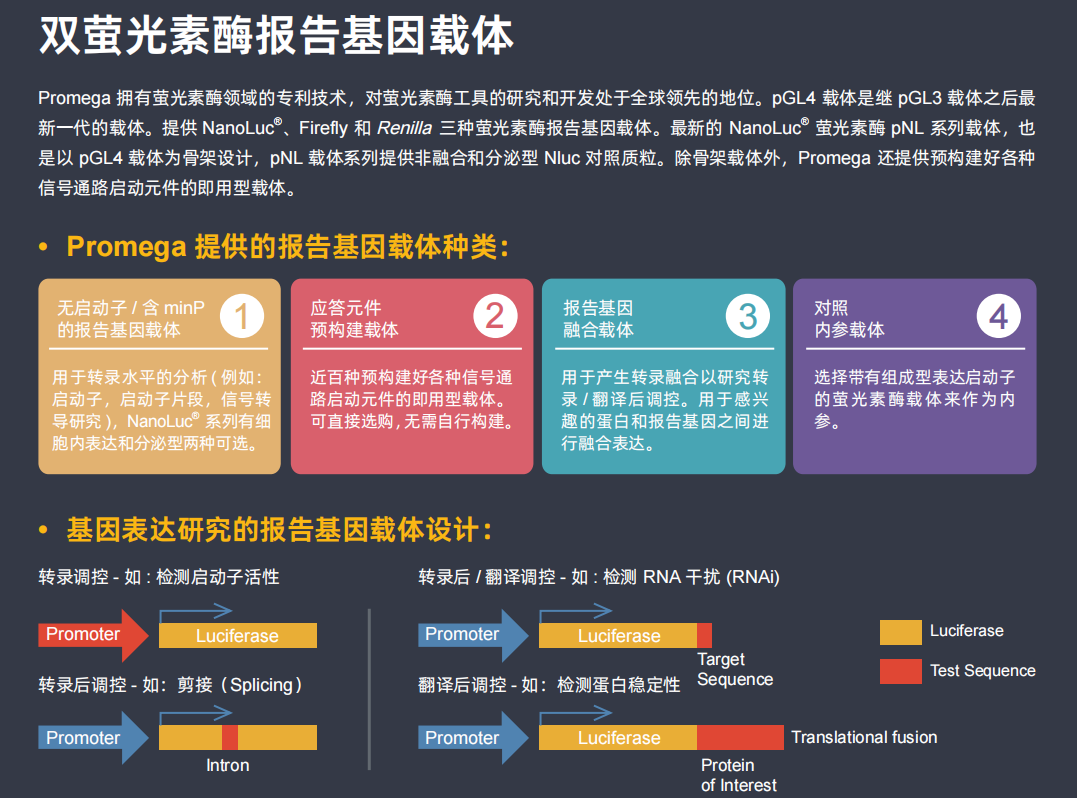Click the label '检测 RNA 干扰 (RNAi)'
The image size is (1077, 798).
[691, 577]
